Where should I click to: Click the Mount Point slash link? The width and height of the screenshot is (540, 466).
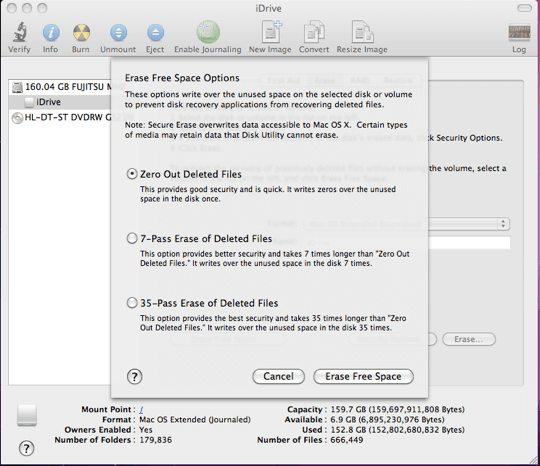142,410
